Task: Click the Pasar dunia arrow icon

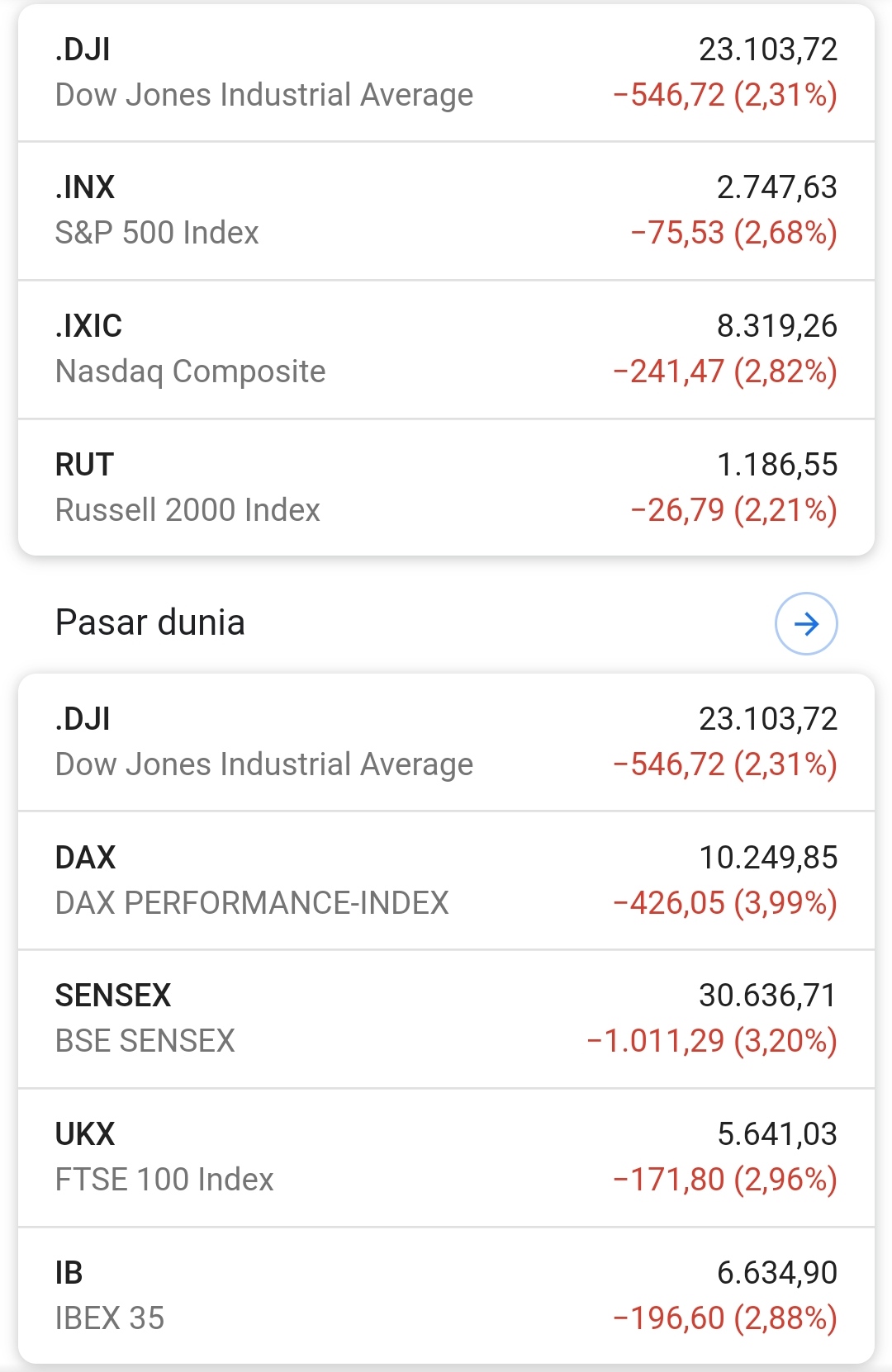Action: pos(806,623)
